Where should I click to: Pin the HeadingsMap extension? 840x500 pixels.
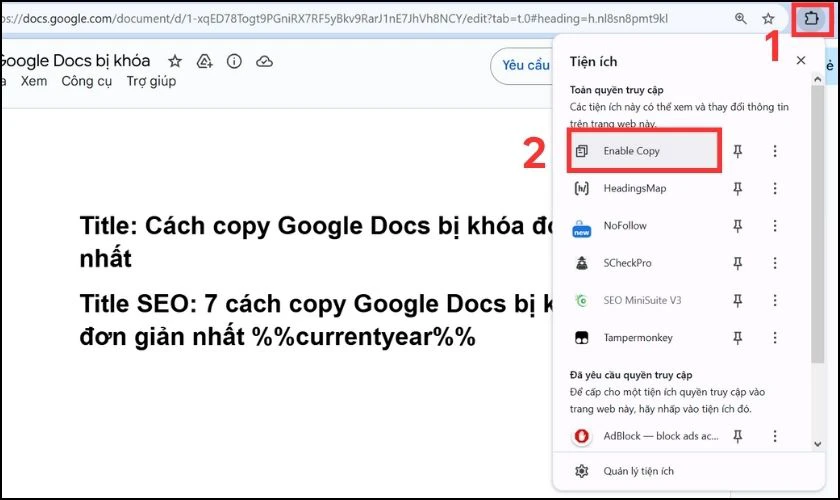tap(738, 189)
